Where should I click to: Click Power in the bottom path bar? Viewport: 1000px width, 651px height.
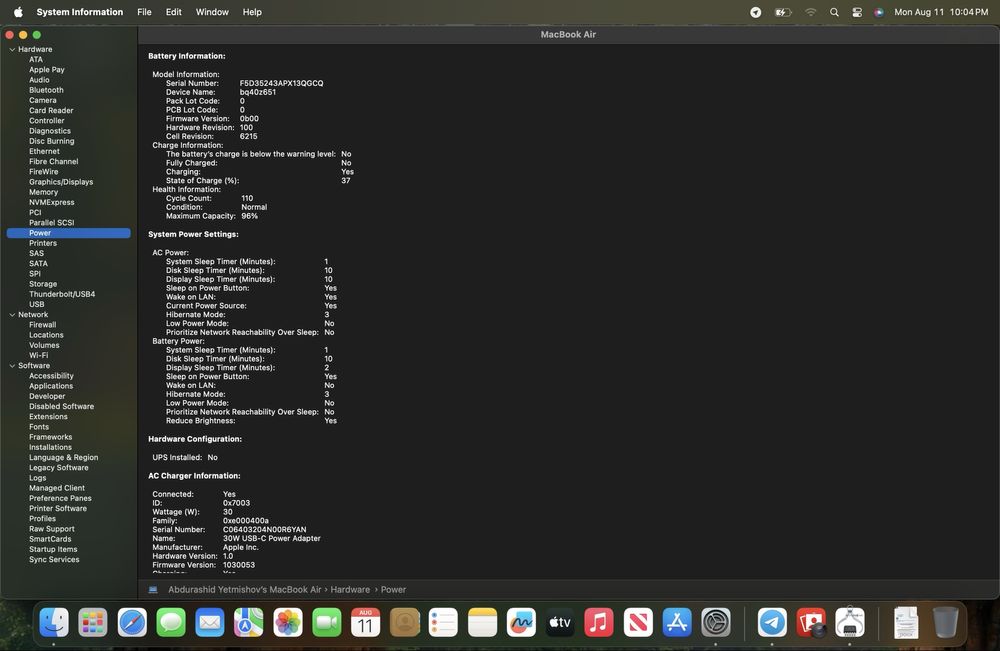point(393,590)
